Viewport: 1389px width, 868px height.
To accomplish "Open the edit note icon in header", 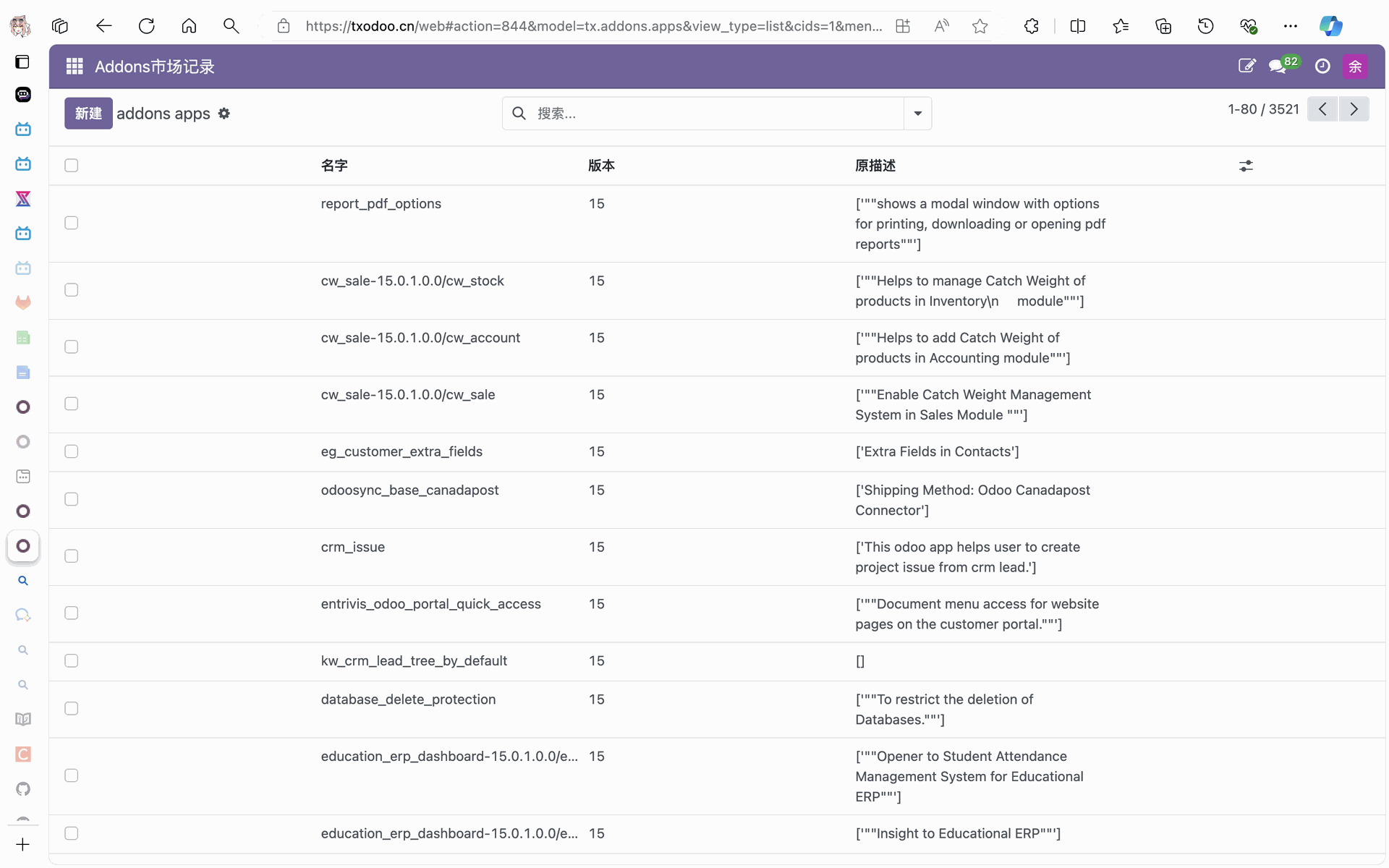I will pyautogui.click(x=1246, y=67).
